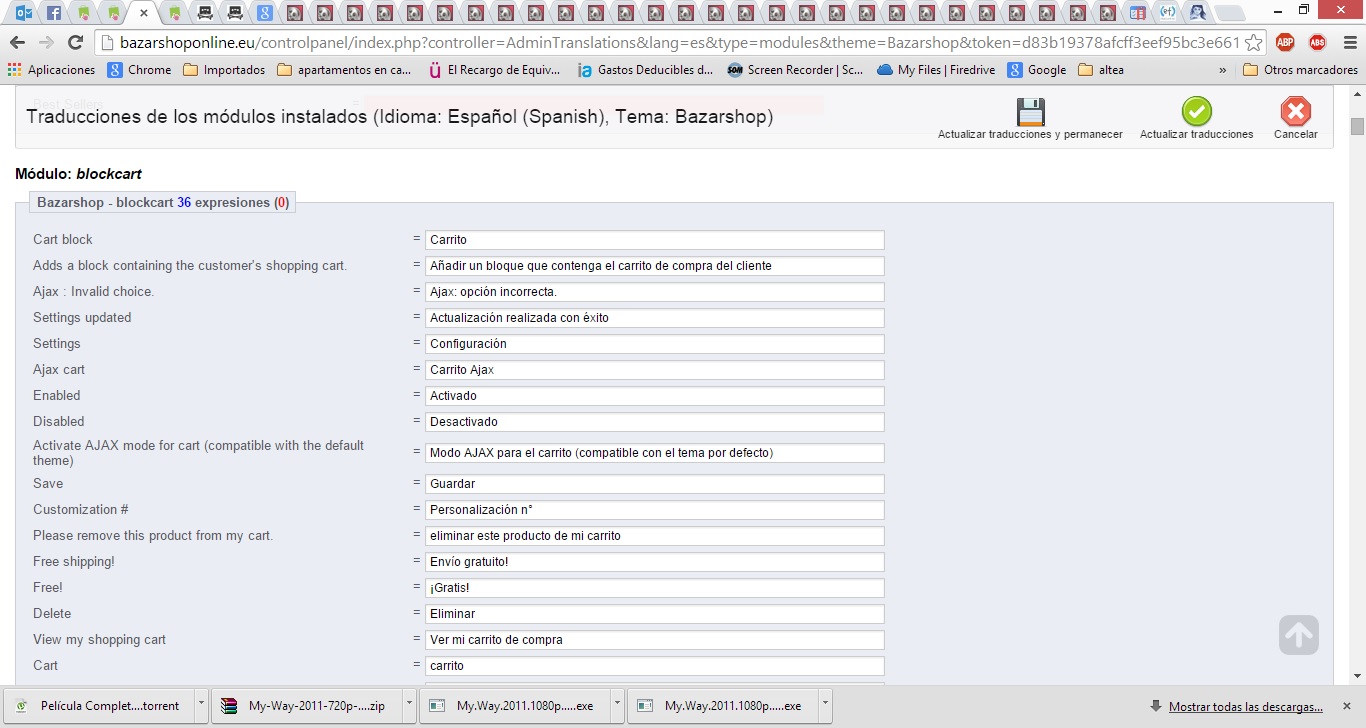Image resolution: width=1366 pixels, height=728 pixels.
Task: Expand hidden bookmarks with the » chevron
Action: 1222,70
